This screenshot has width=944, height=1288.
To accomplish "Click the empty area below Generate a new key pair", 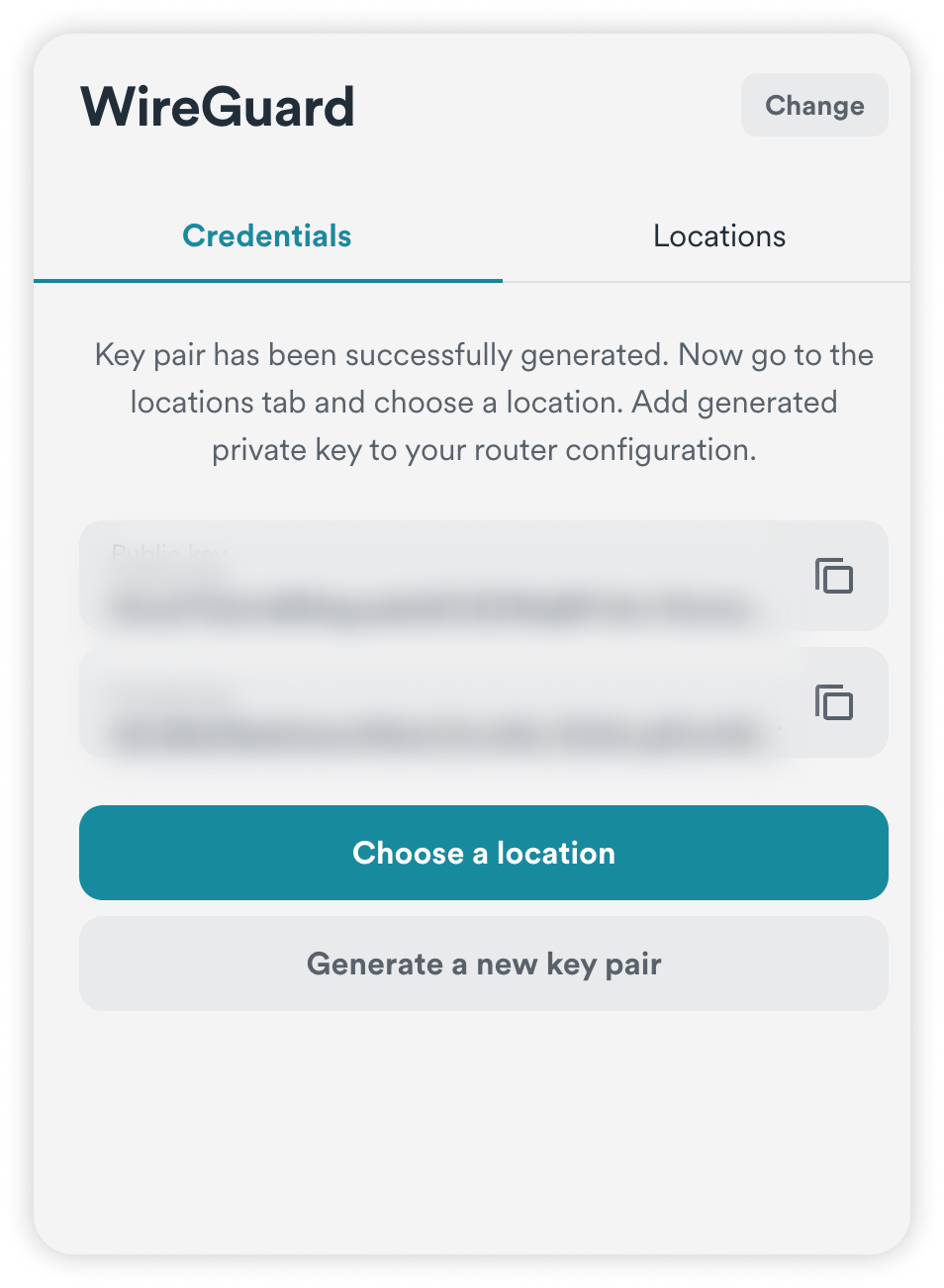I will 484,1128.
